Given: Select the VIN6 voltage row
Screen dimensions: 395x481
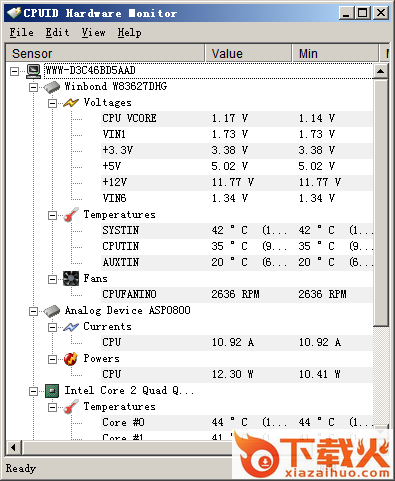Looking at the screenshot, I should click(237, 198).
